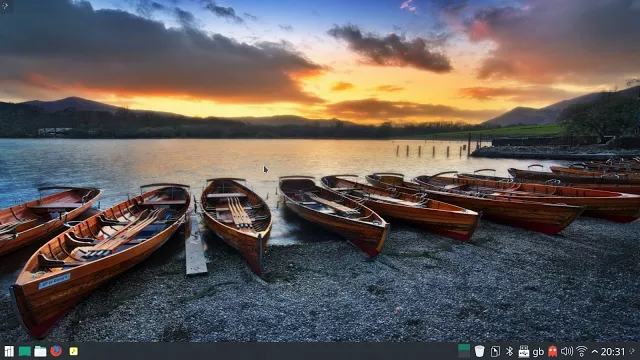The width and height of the screenshot is (640, 360).
Task: Open the yellow sticky note app icon
Action: point(73,351)
